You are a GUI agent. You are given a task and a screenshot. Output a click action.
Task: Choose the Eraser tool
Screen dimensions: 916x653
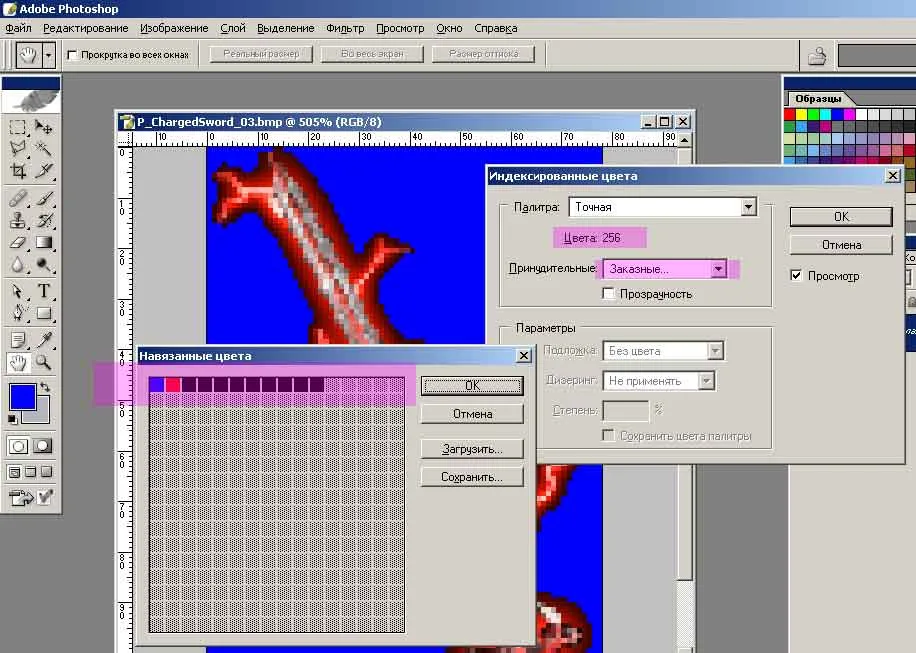(18, 242)
